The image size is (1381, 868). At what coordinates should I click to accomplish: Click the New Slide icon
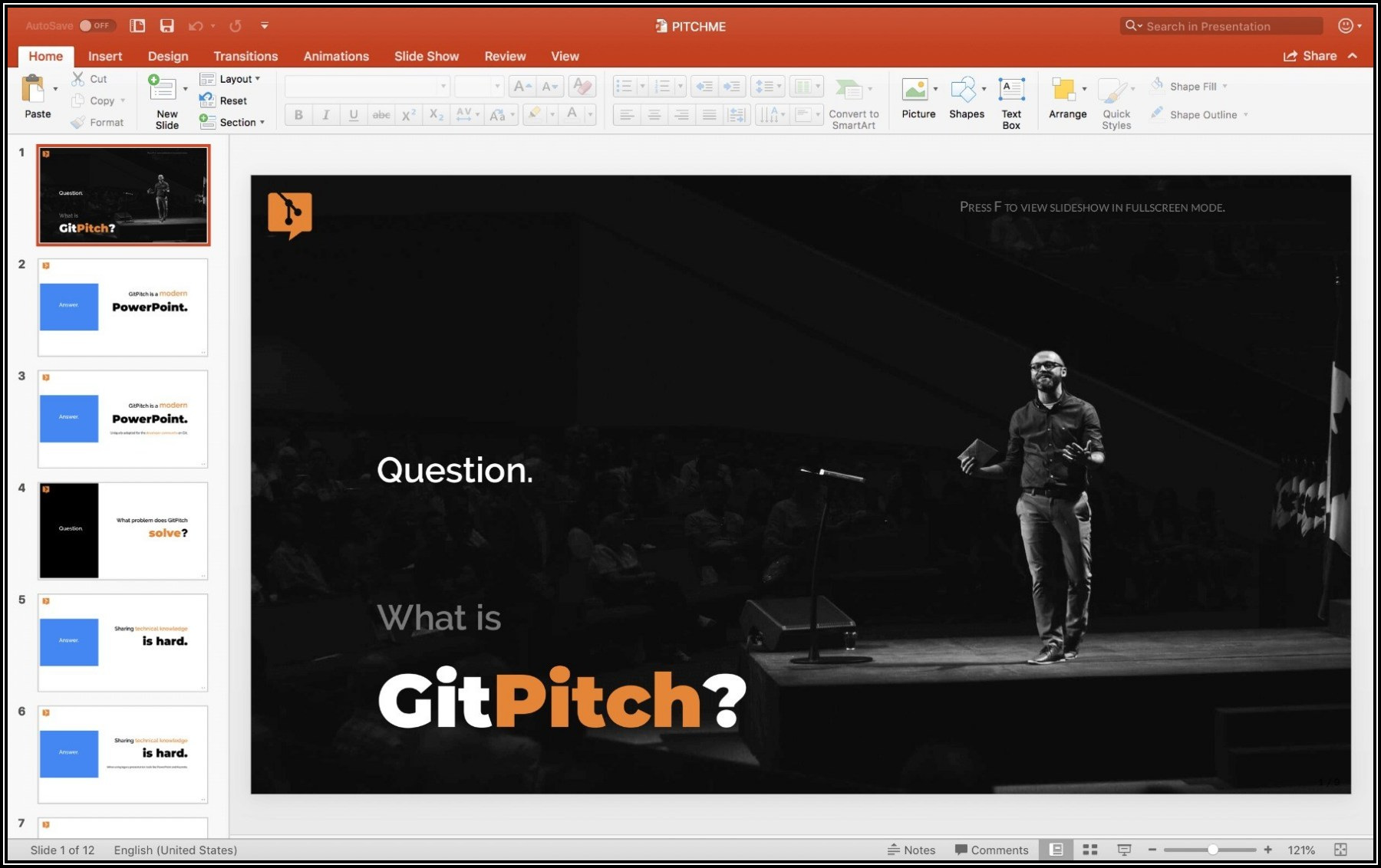click(162, 87)
